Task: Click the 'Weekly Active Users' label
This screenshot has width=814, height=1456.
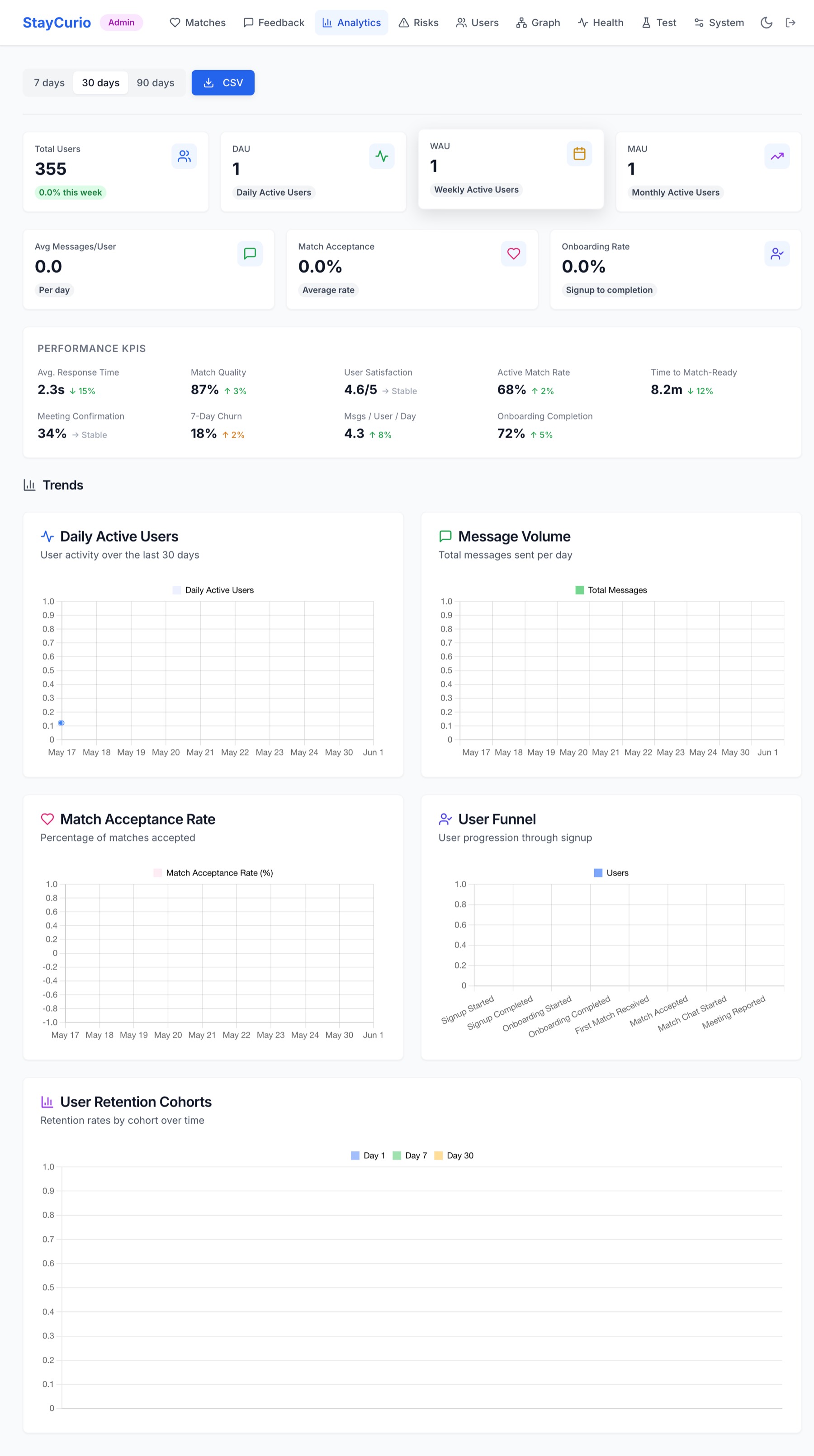Action: (477, 190)
